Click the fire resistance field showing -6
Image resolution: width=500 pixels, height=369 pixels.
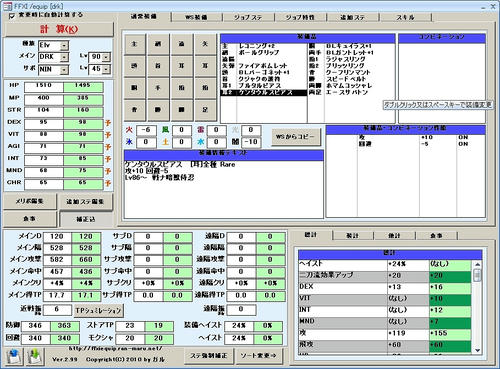tap(146, 130)
